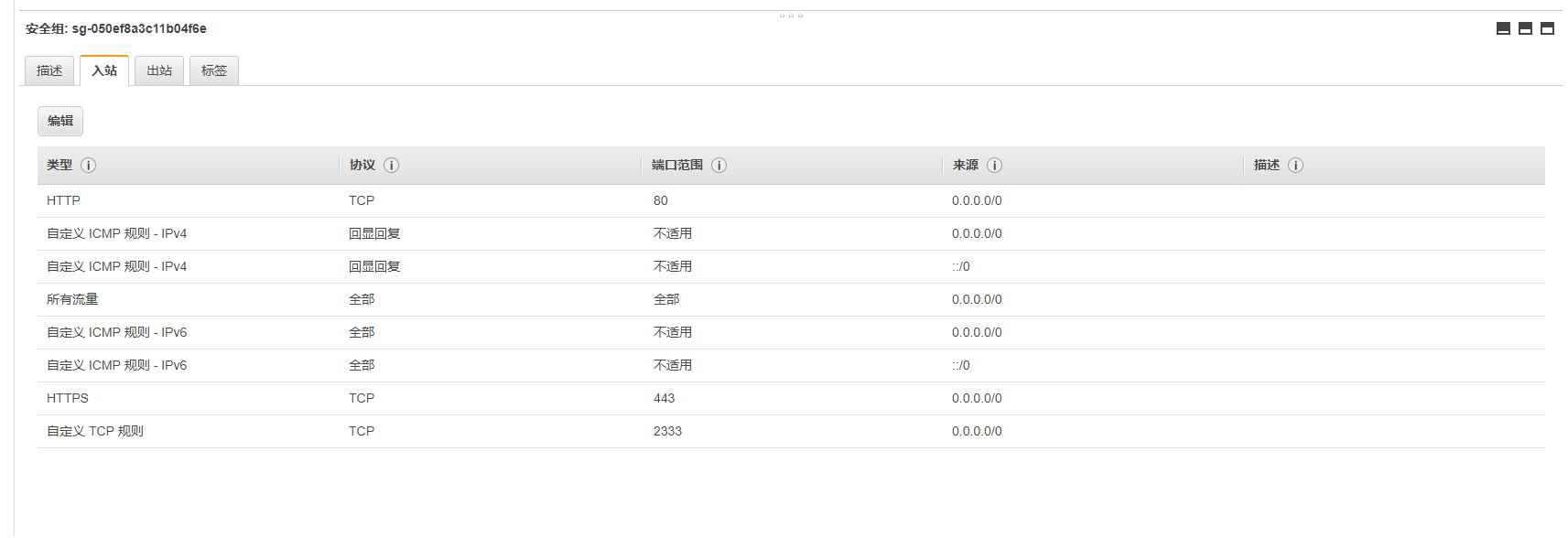Screen dimensions: 1568x538
Task: Switch to the 描述 tab
Action: [x=49, y=70]
